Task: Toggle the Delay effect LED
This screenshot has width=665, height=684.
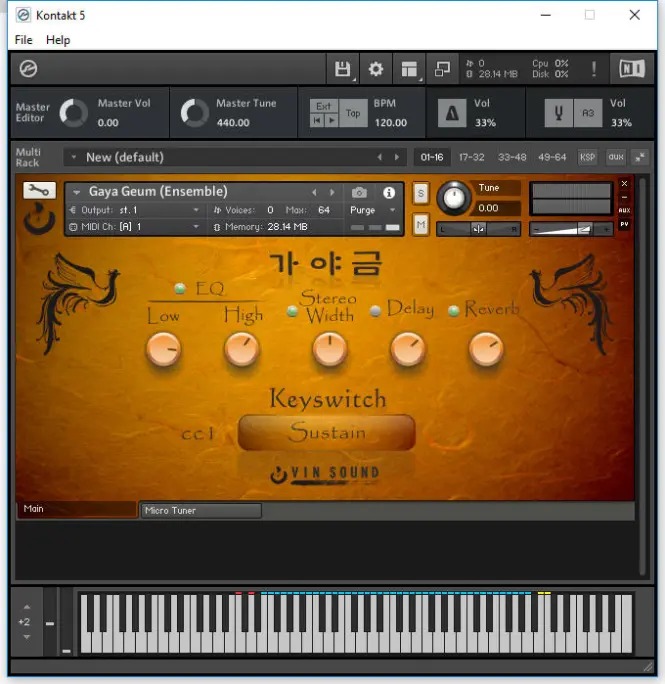Action: (375, 311)
